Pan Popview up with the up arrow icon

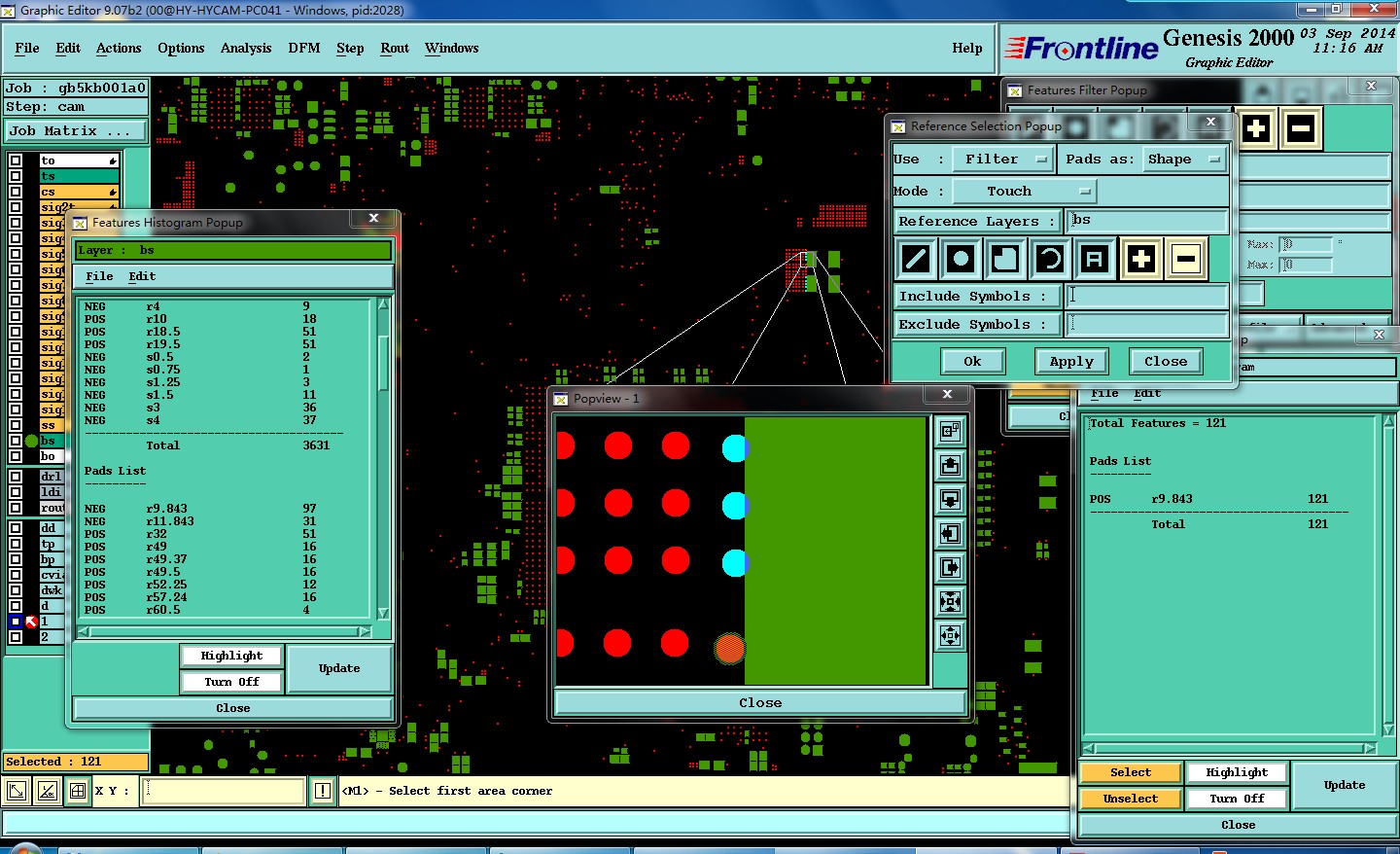950,465
